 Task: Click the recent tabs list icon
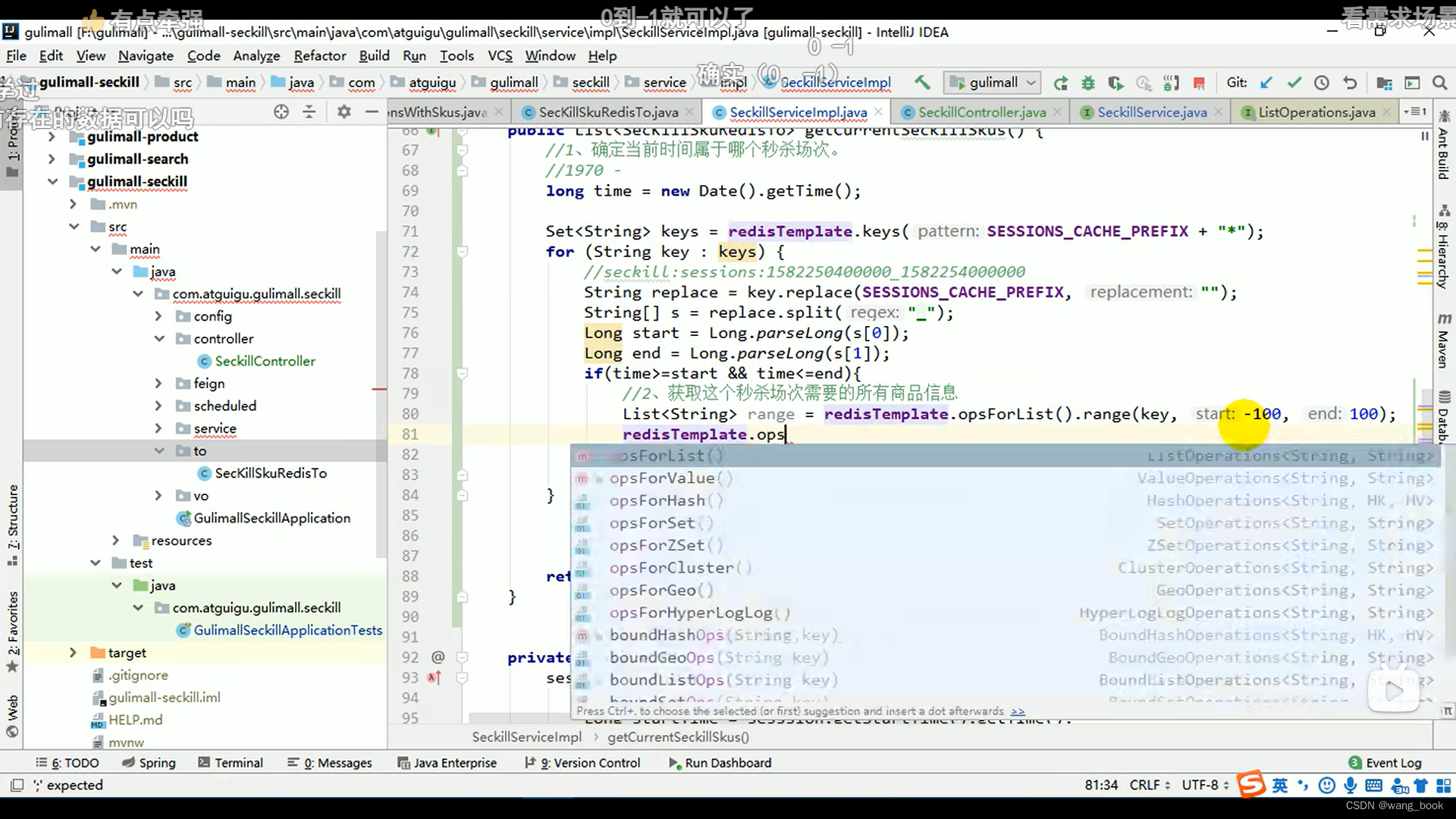tap(1415, 111)
